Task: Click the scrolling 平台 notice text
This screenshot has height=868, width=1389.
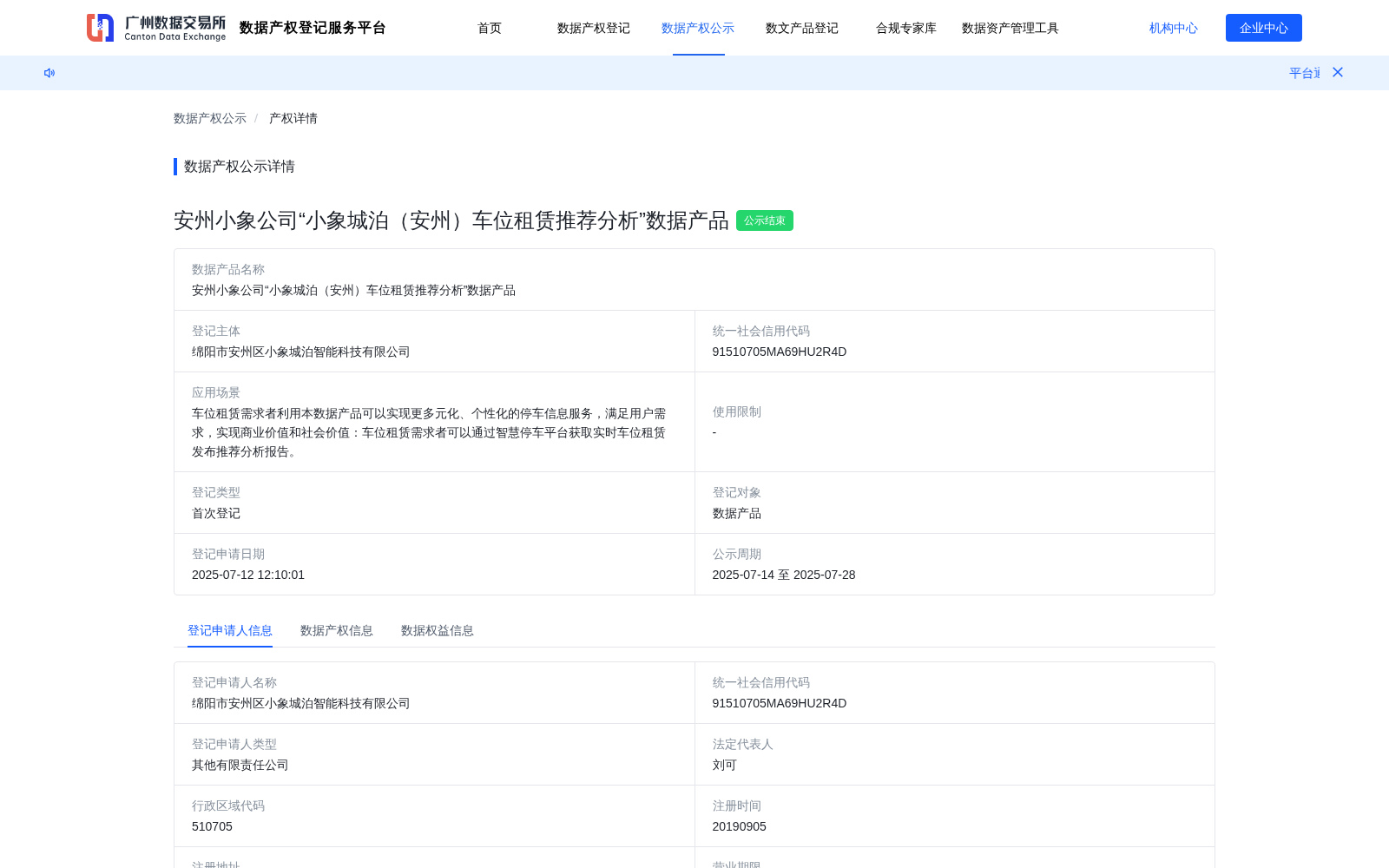Action: (1304, 73)
